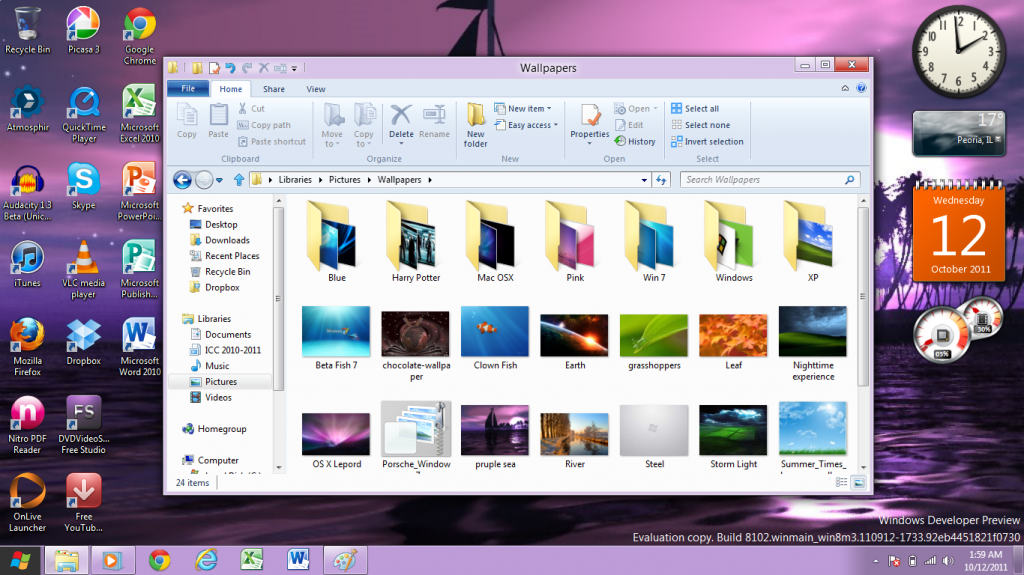Click the file list vertical scrollbar
Screen dimensions: 1024x575
tap(863, 297)
